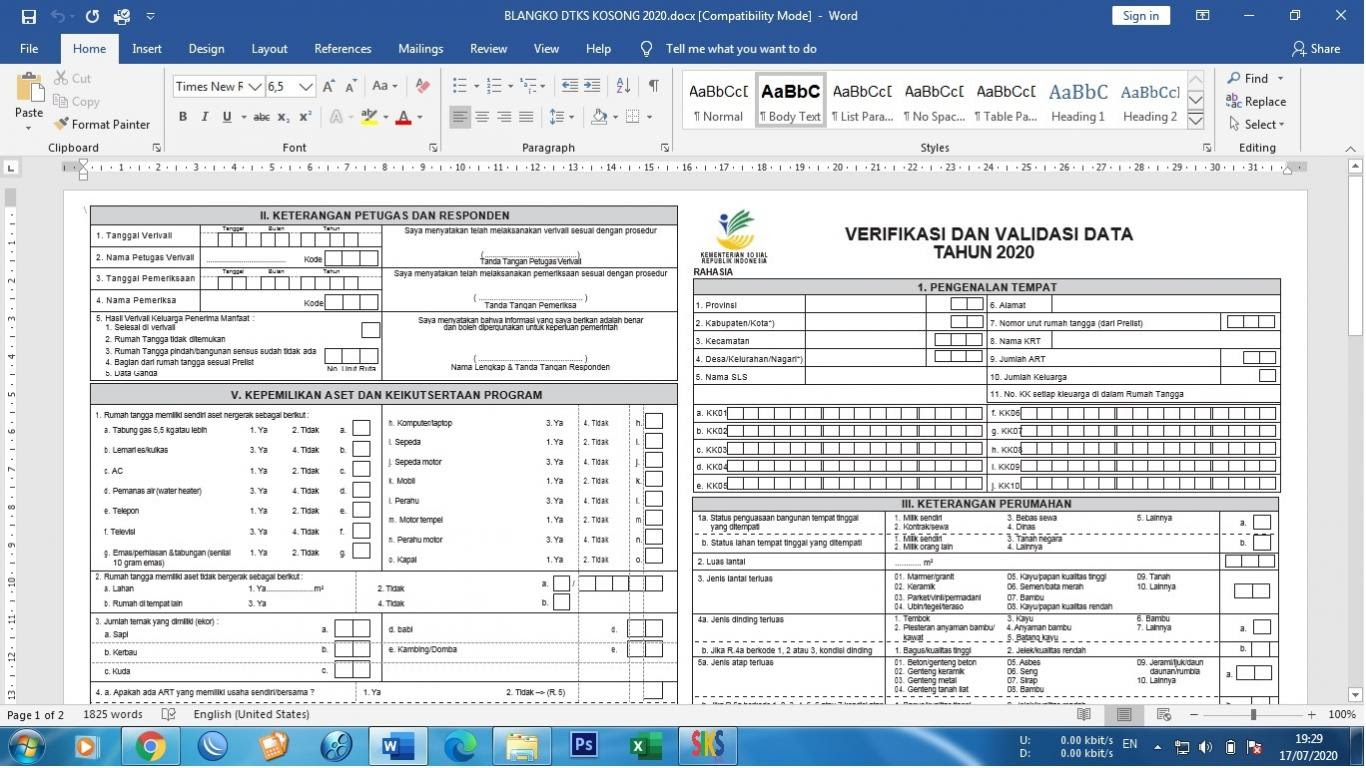Tick the box for Pemanas air row d
This screenshot has height=768, width=1366.
[x=361, y=490]
